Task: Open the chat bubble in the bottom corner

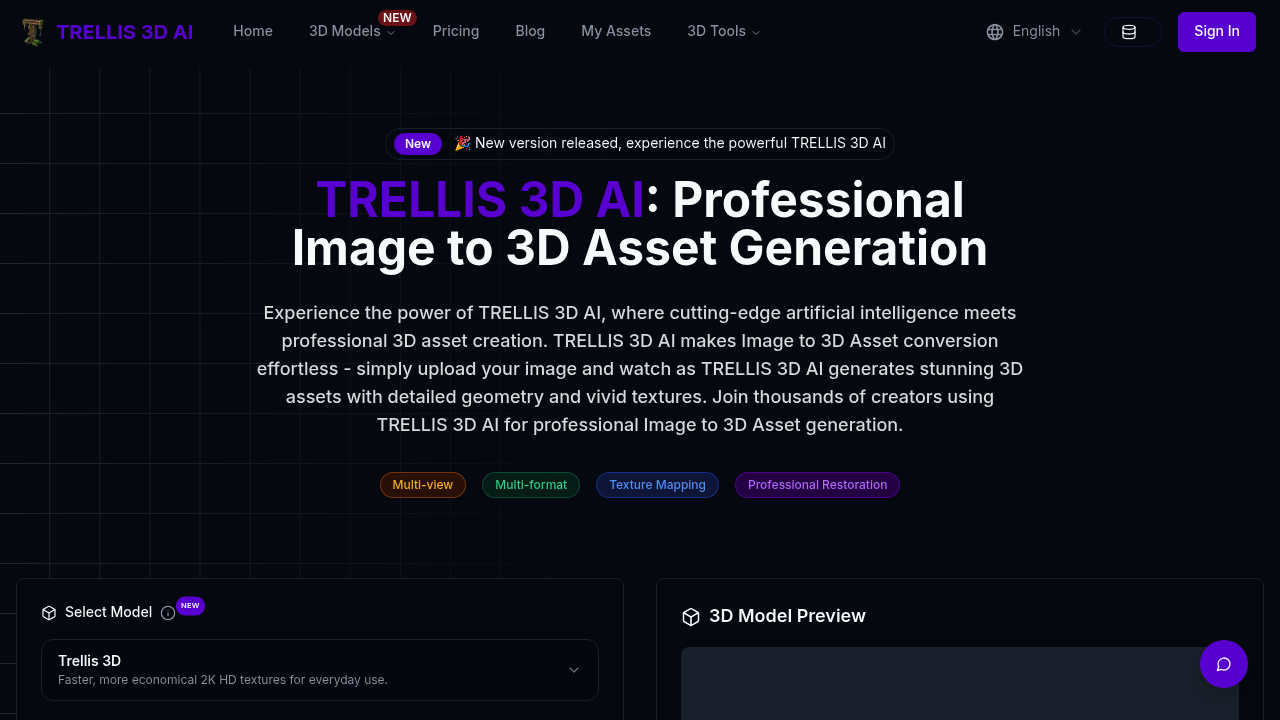Action: (x=1224, y=664)
